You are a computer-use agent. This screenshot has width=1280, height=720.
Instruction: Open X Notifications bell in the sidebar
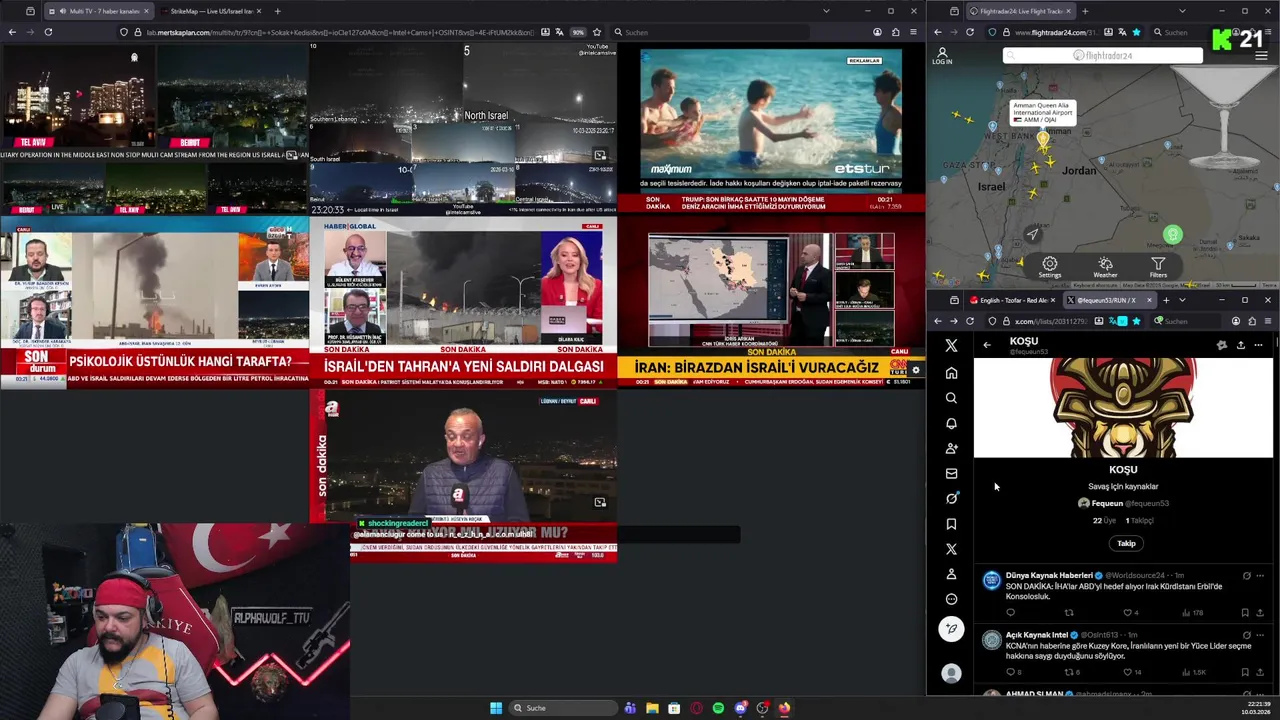pyautogui.click(x=951, y=423)
